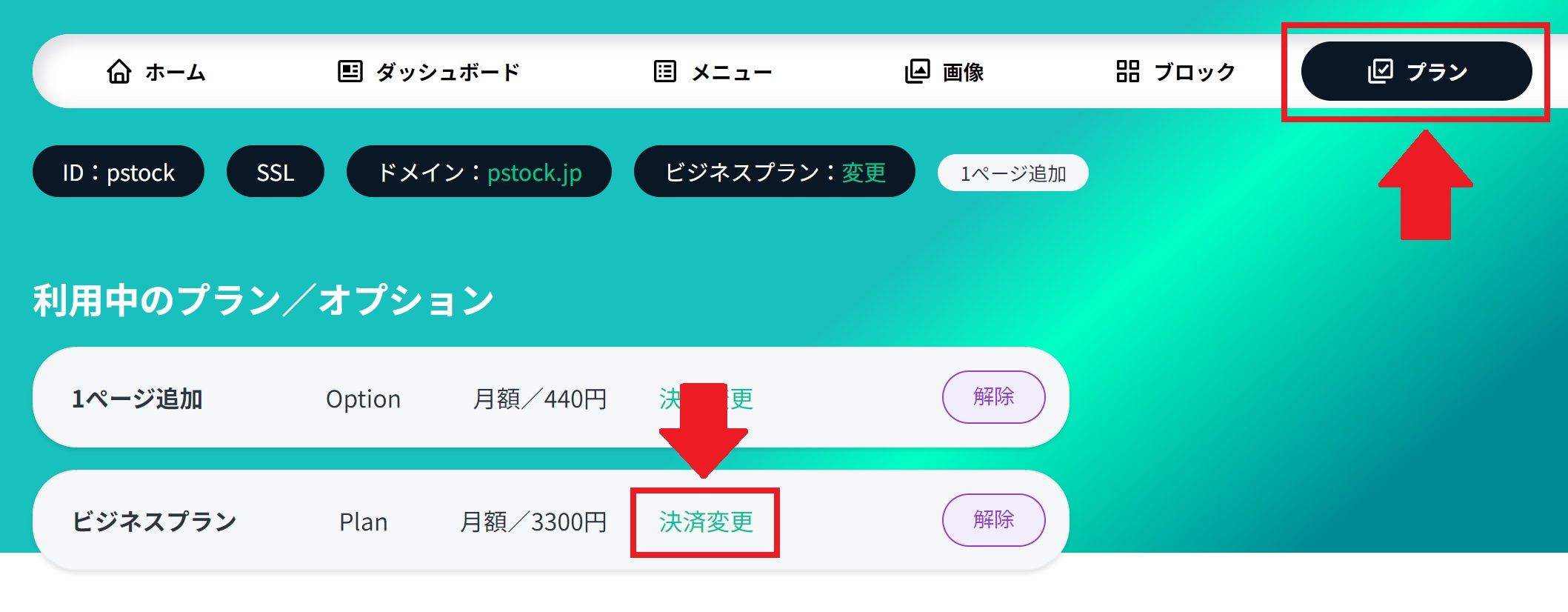The image size is (1568, 612).
Task: Select the ブロック tab
Action: click(1175, 72)
